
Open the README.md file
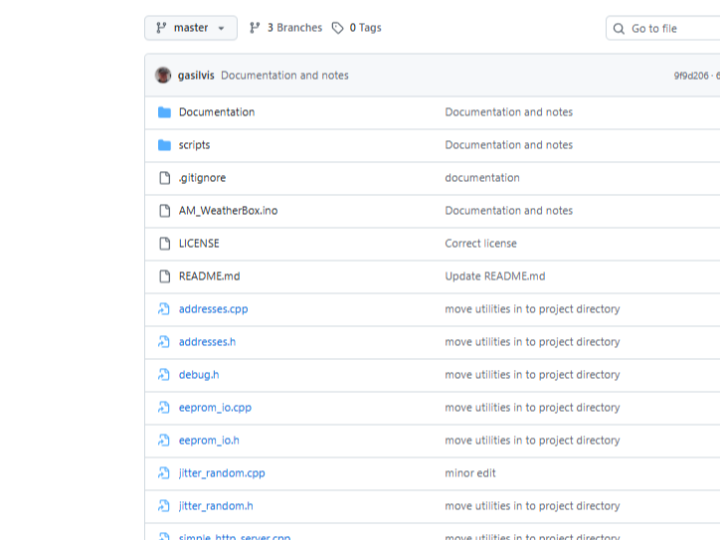(x=209, y=276)
